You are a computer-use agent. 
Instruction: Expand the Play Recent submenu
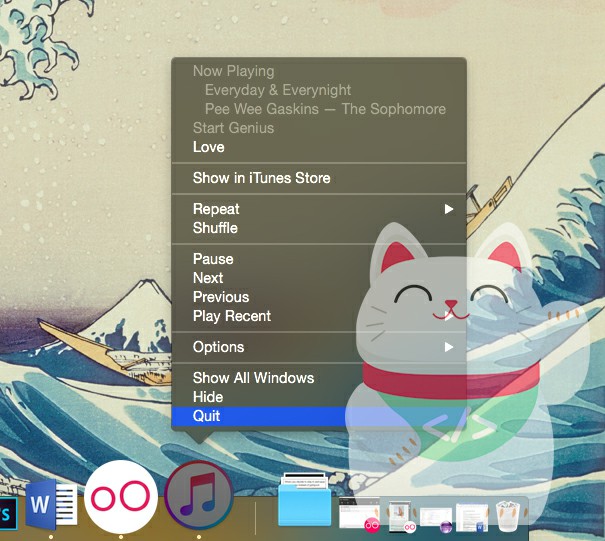319,316
